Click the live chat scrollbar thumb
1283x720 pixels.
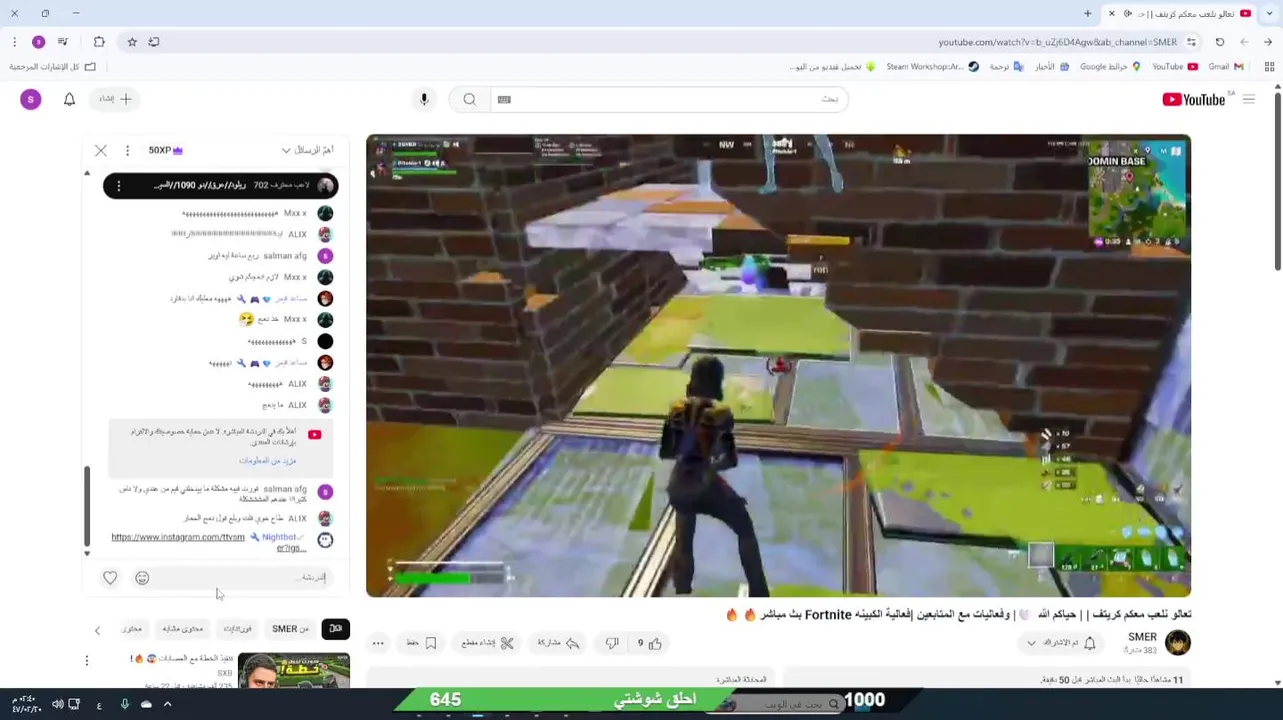point(87,506)
